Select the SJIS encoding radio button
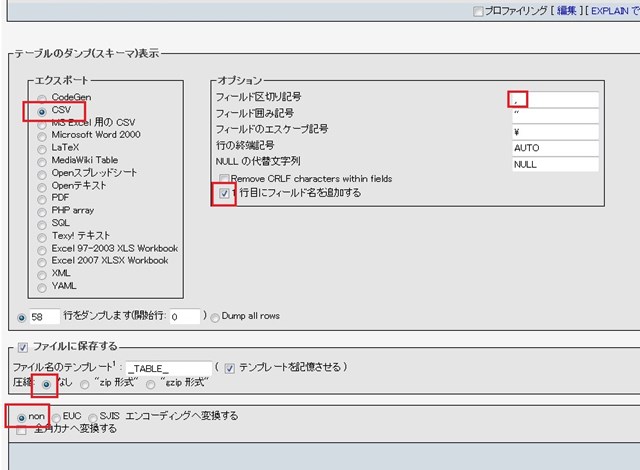The image size is (640, 470). [95, 416]
